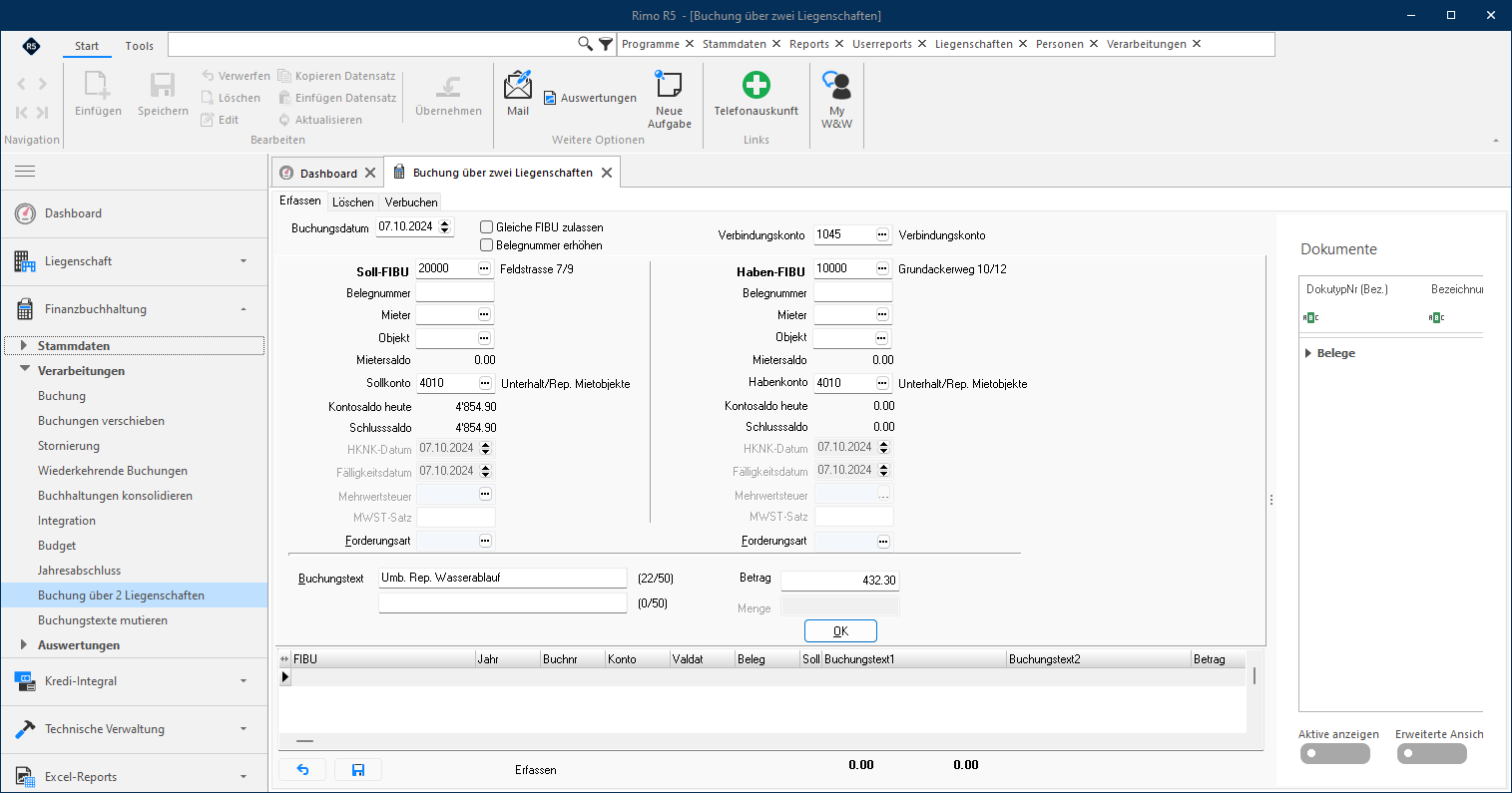The image size is (1512, 793).
Task: Expand the Auswertungen tree node
Action: [23, 645]
